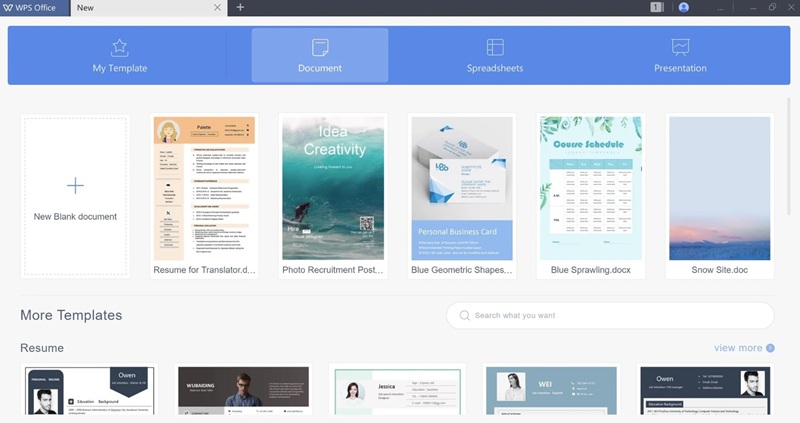Open the Owen dark navy resume template

pyautogui.click(x=705, y=390)
